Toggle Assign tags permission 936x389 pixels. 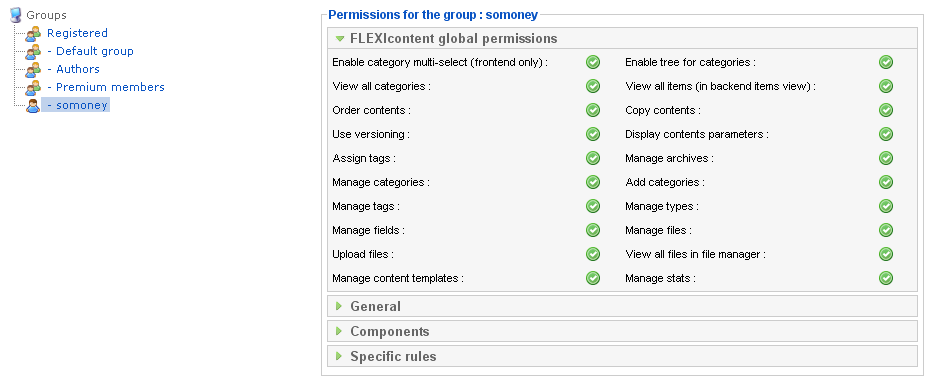click(593, 158)
